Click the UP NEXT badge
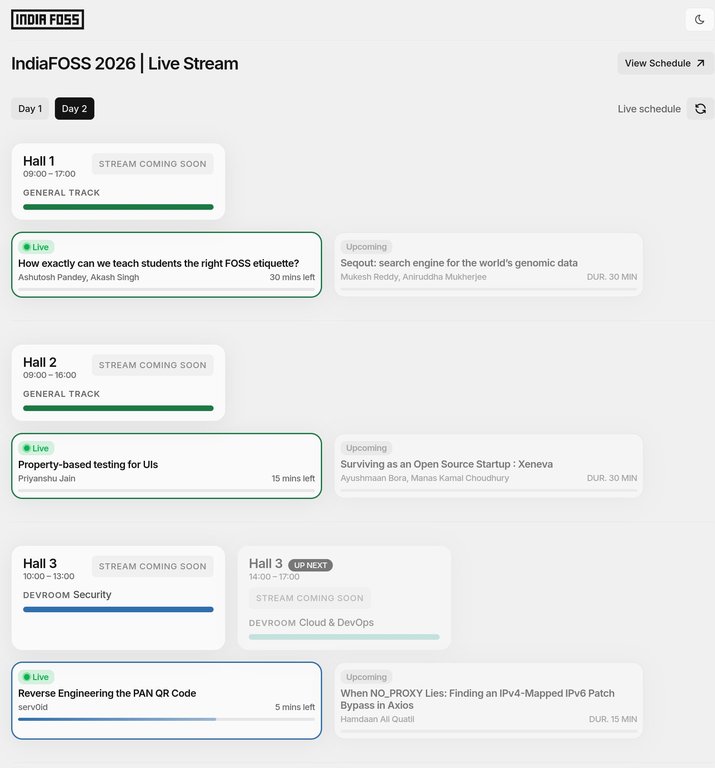Image resolution: width=715 pixels, height=768 pixels. tap(310, 565)
